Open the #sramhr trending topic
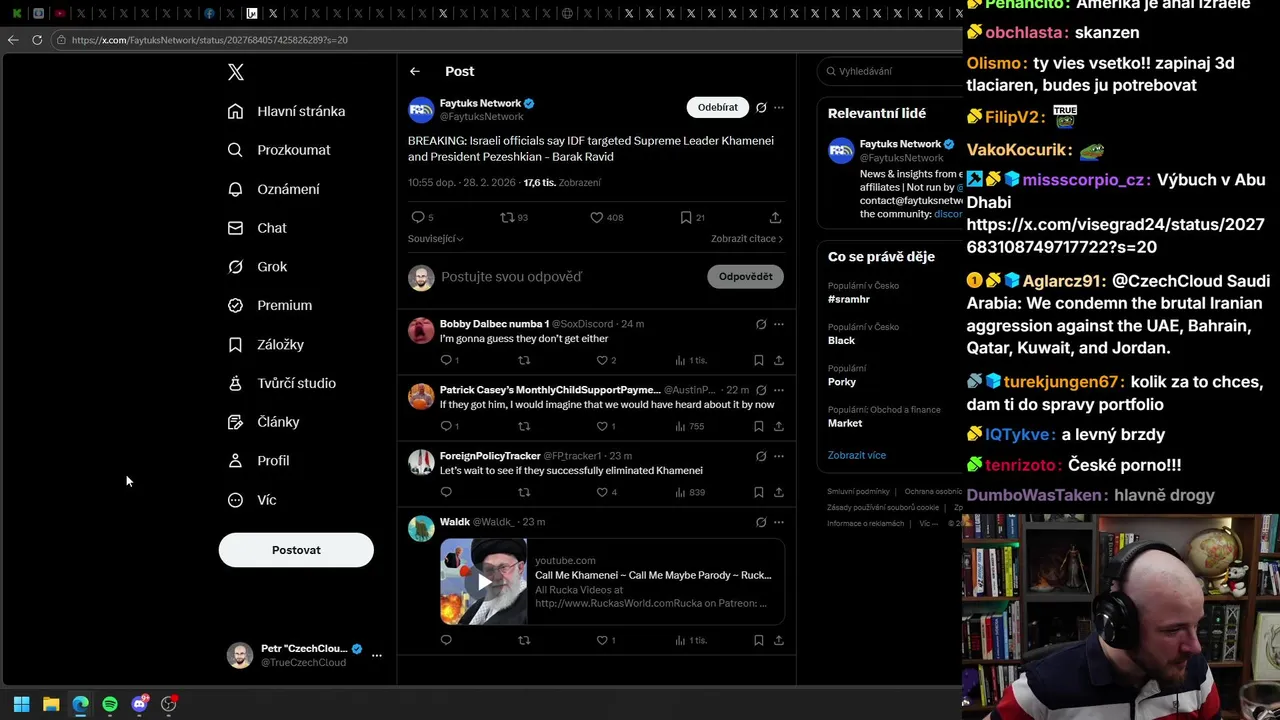 click(x=849, y=299)
